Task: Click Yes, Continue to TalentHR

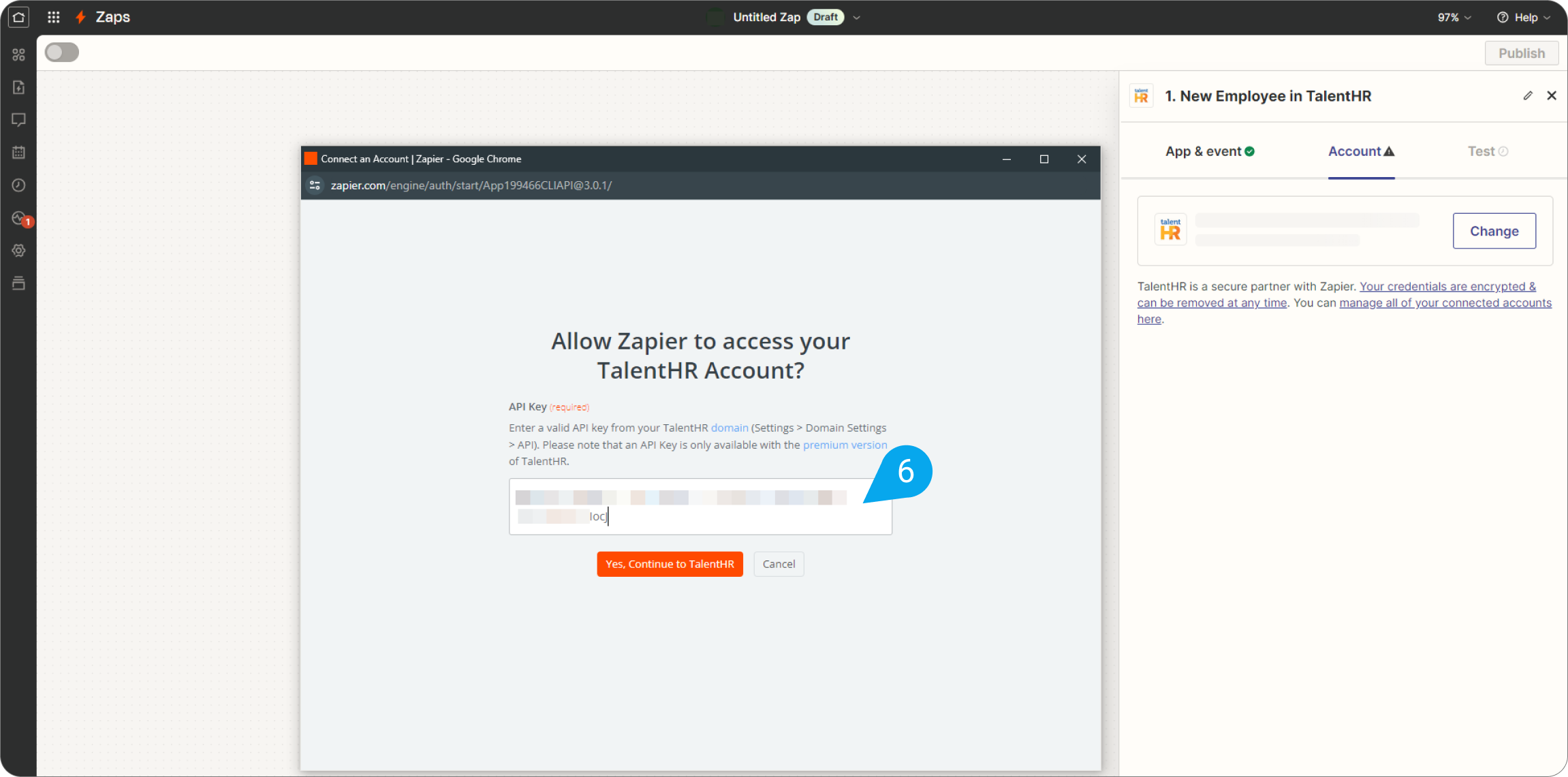Action: [x=670, y=564]
